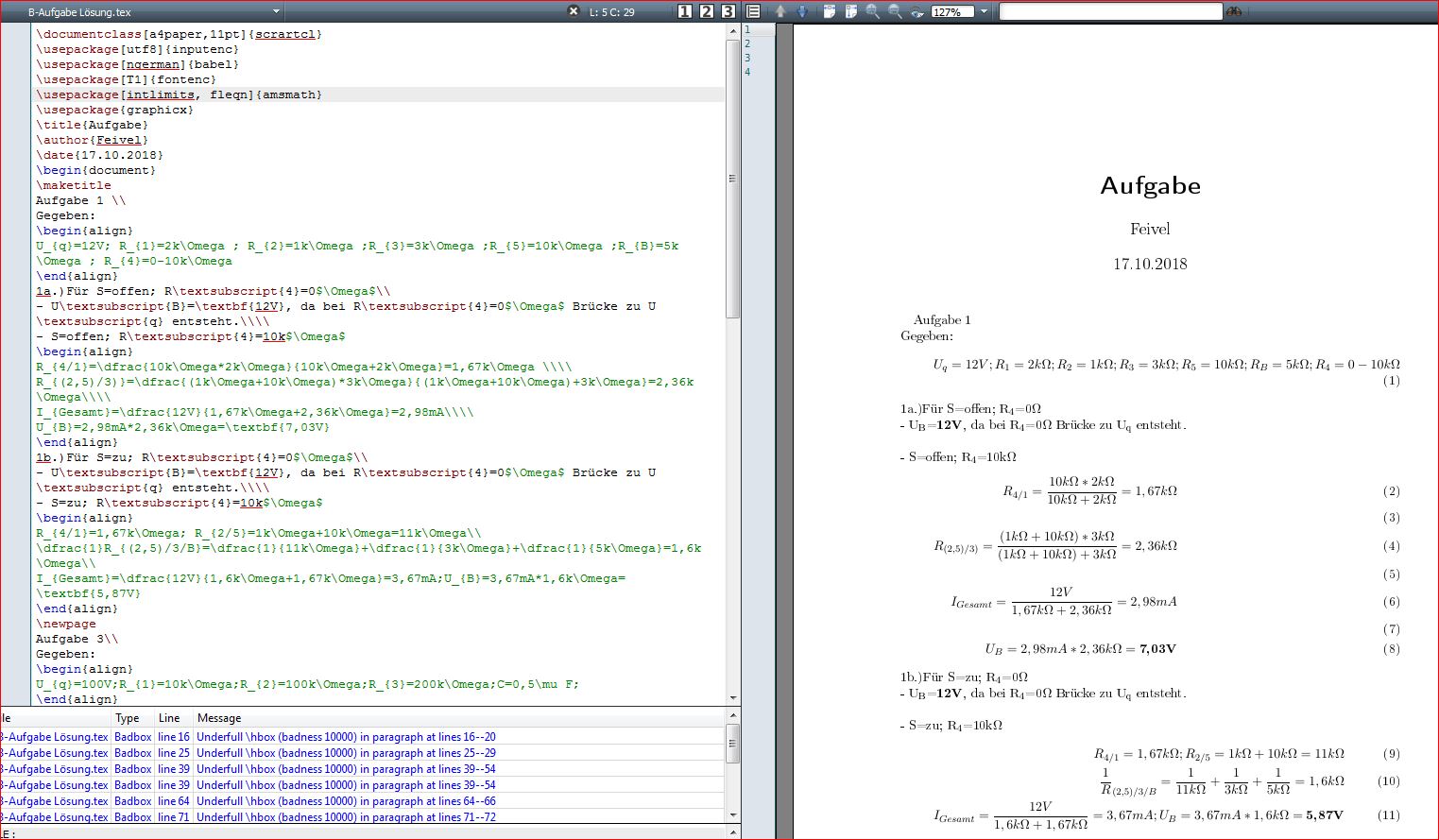
Task: Open the 'line 64' log entry
Action: [174, 801]
